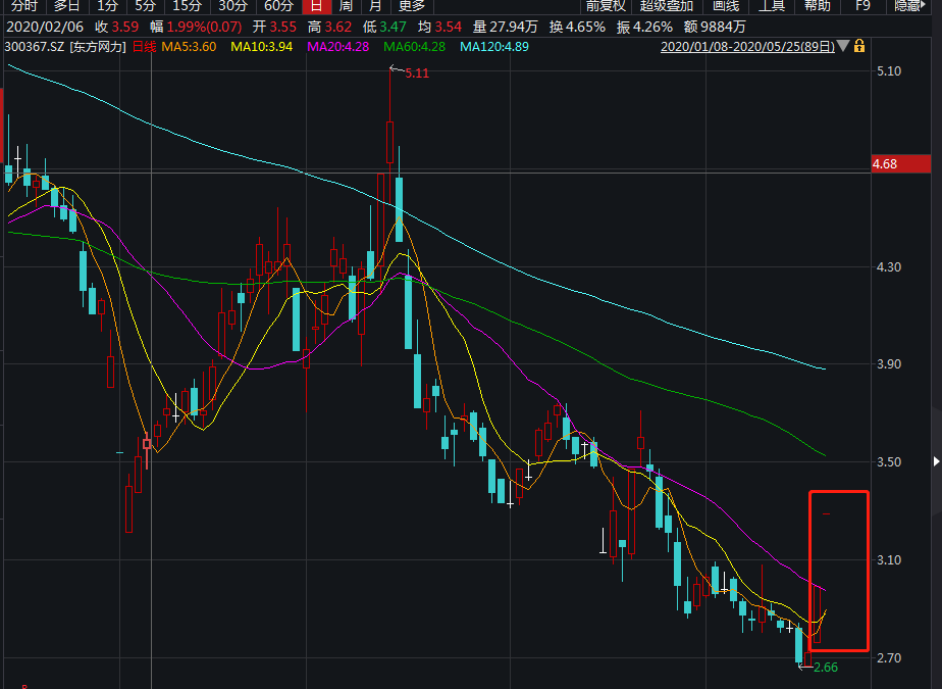The height and width of the screenshot is (689, 943).
Task: Switch to 月 monthly chart
Action: tap(374, 5)
